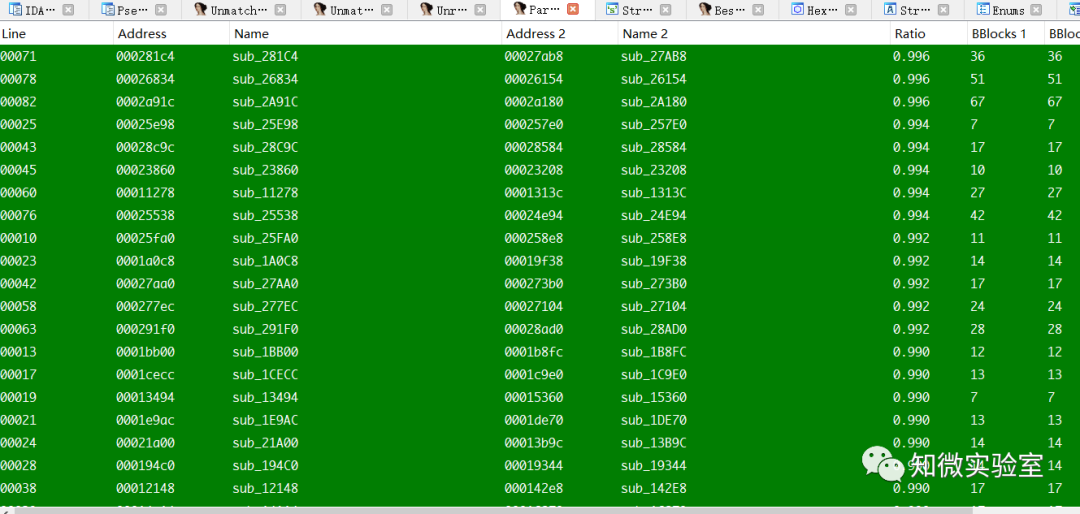The width and height of the screenshot is (1080, 514).
Task: Click BBlocks 1 value 67
Action: tap(978, 102)
